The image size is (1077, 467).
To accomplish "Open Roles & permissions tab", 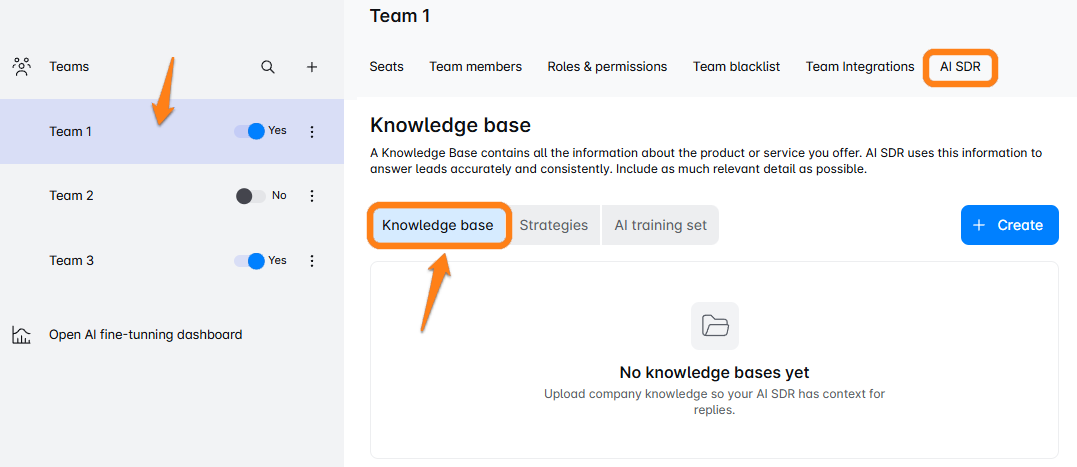I will [607, 67].
